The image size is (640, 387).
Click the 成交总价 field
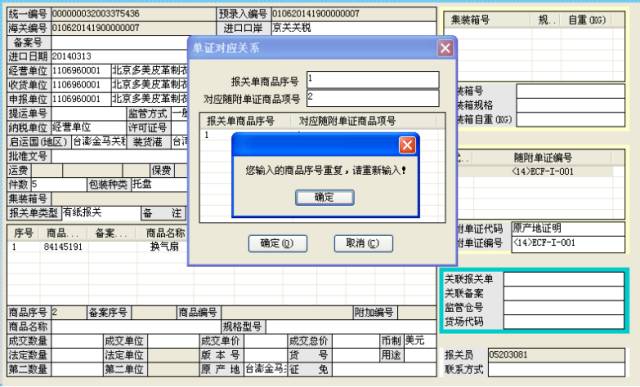point(355,341)
